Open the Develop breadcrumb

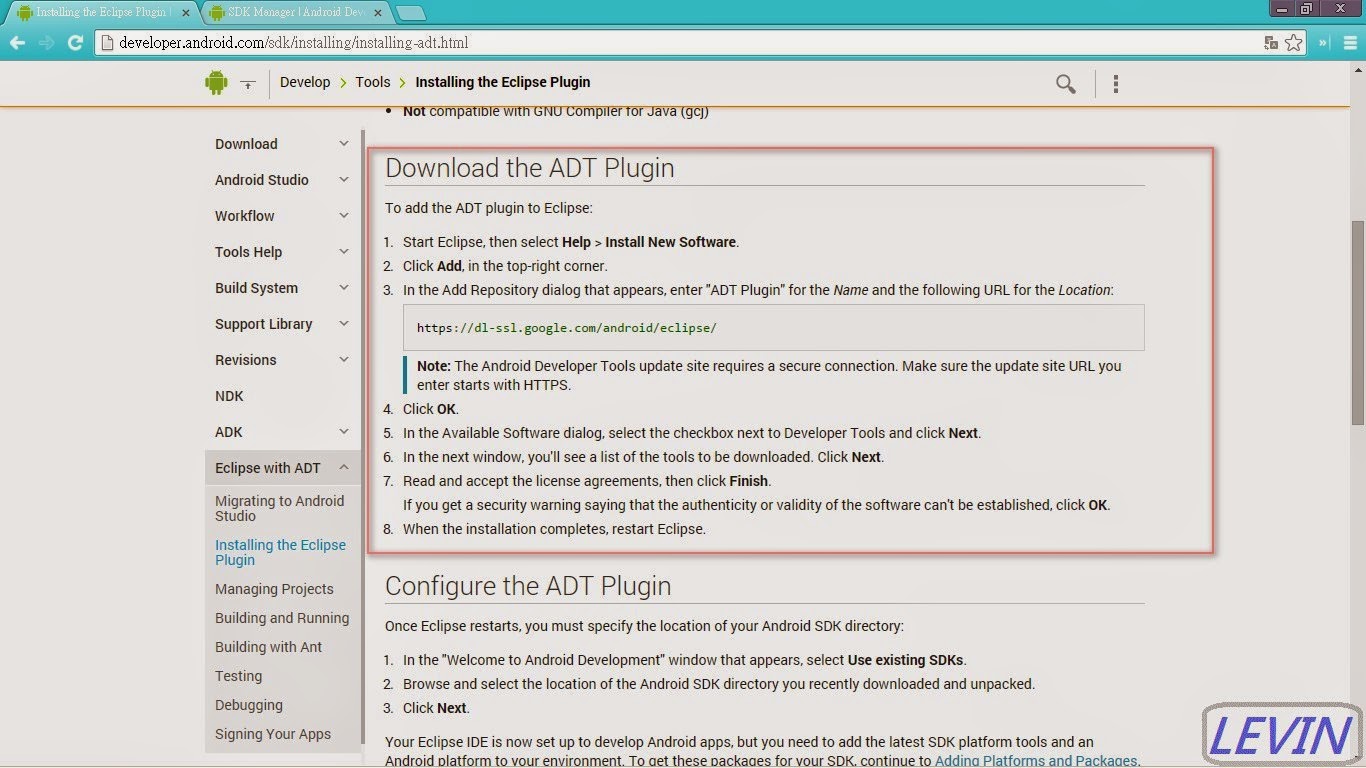click(x=305, y=82)
